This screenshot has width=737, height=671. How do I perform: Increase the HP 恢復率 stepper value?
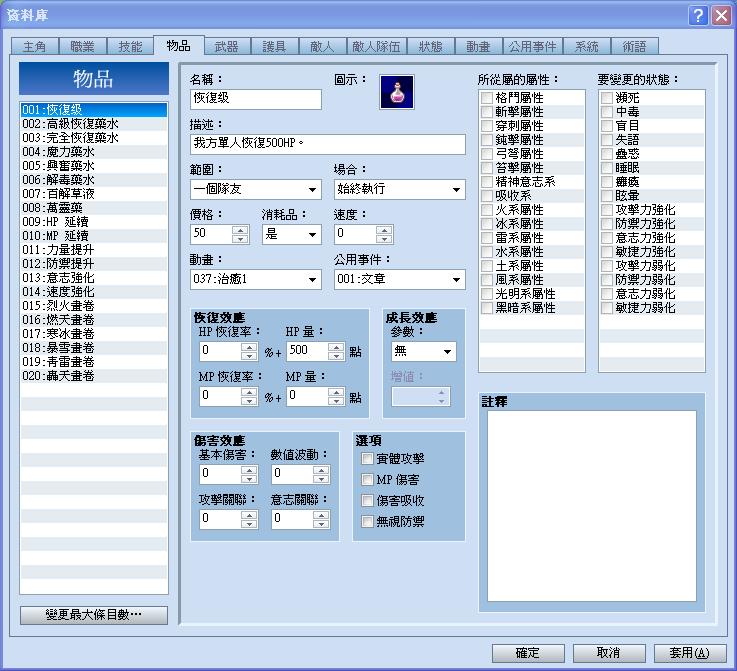249,347
